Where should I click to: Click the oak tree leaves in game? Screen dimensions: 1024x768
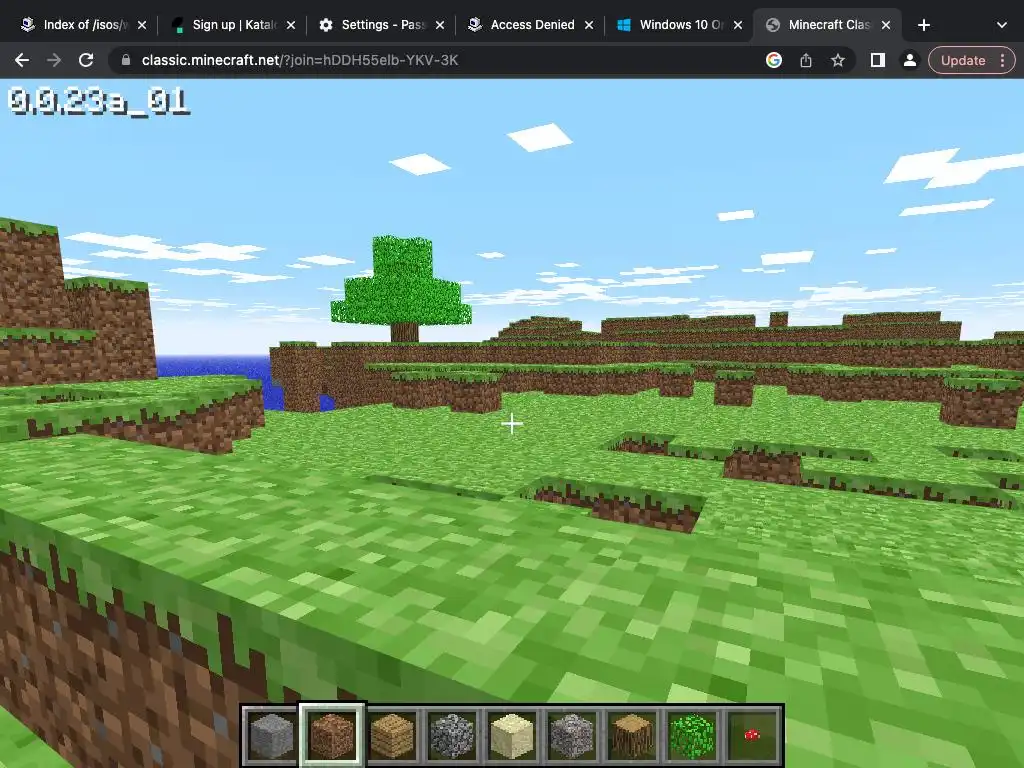401,281
